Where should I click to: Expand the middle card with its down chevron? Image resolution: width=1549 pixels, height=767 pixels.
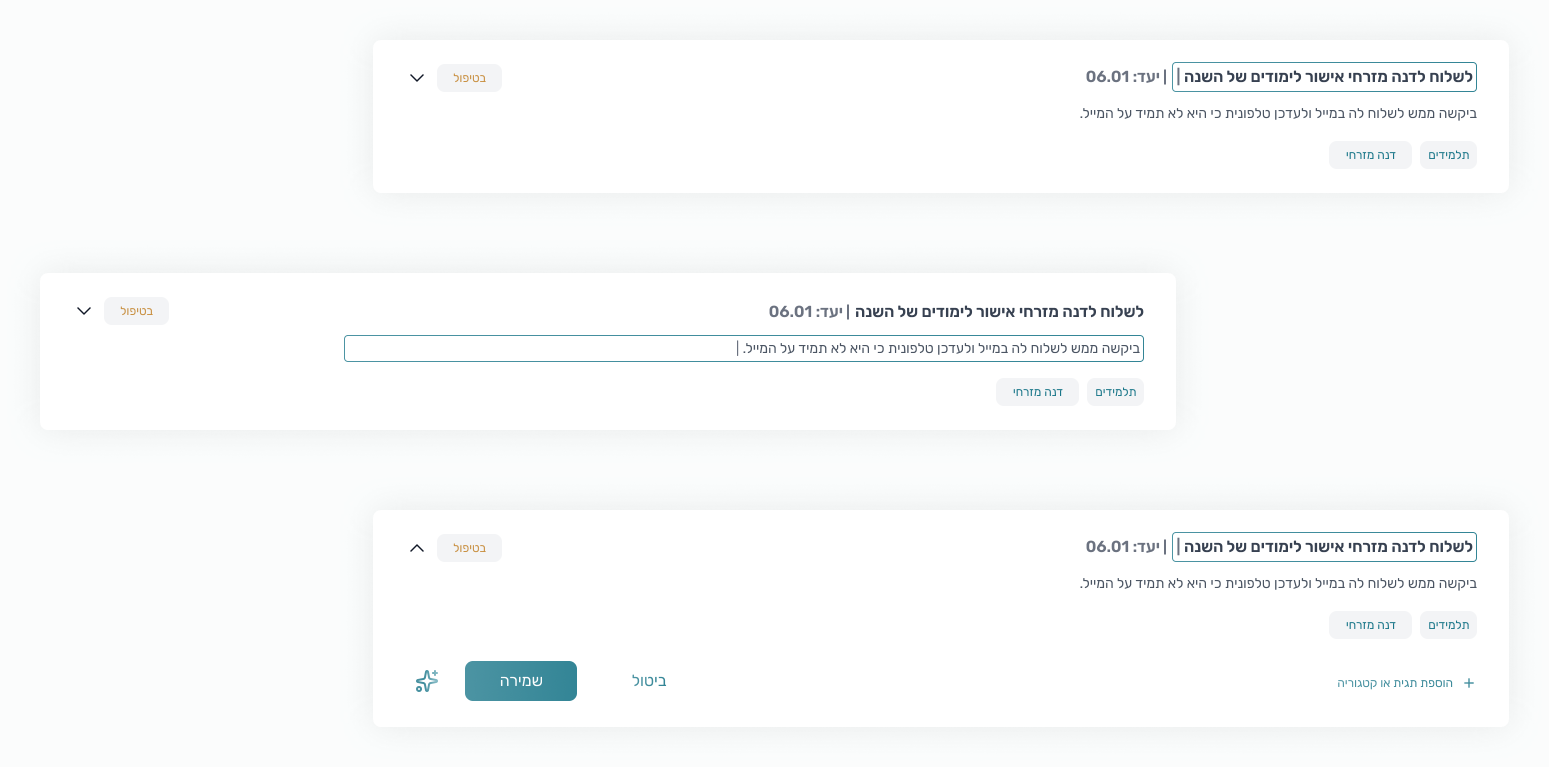(84, 311)
